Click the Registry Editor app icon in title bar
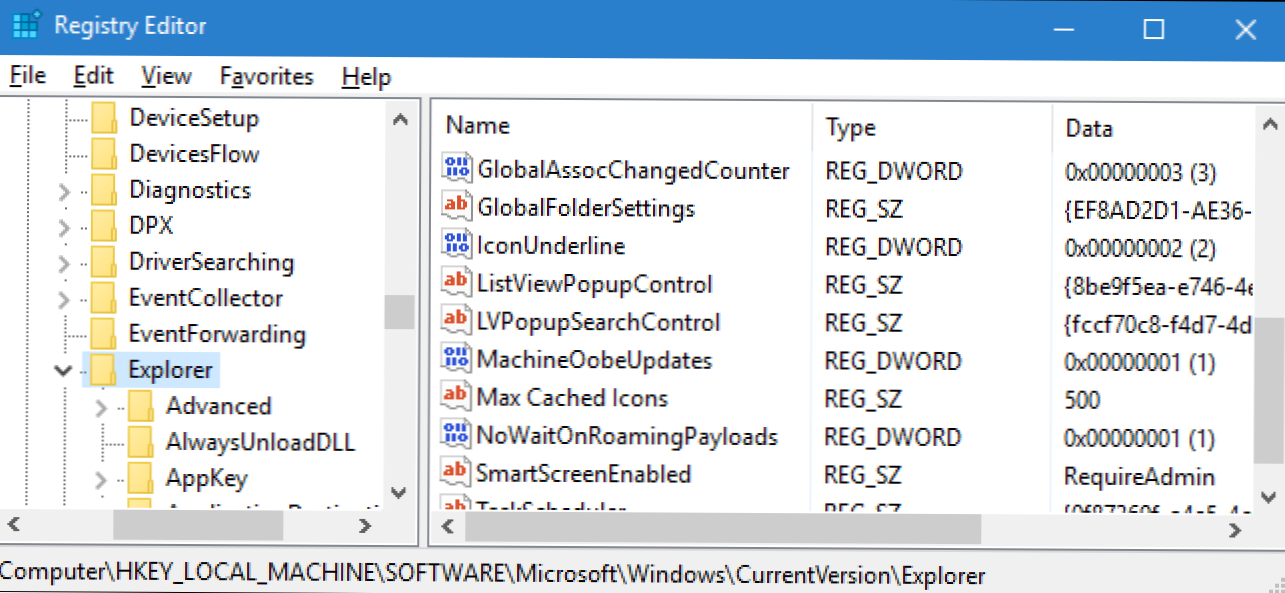1285x593 pixels. [25, 27]
